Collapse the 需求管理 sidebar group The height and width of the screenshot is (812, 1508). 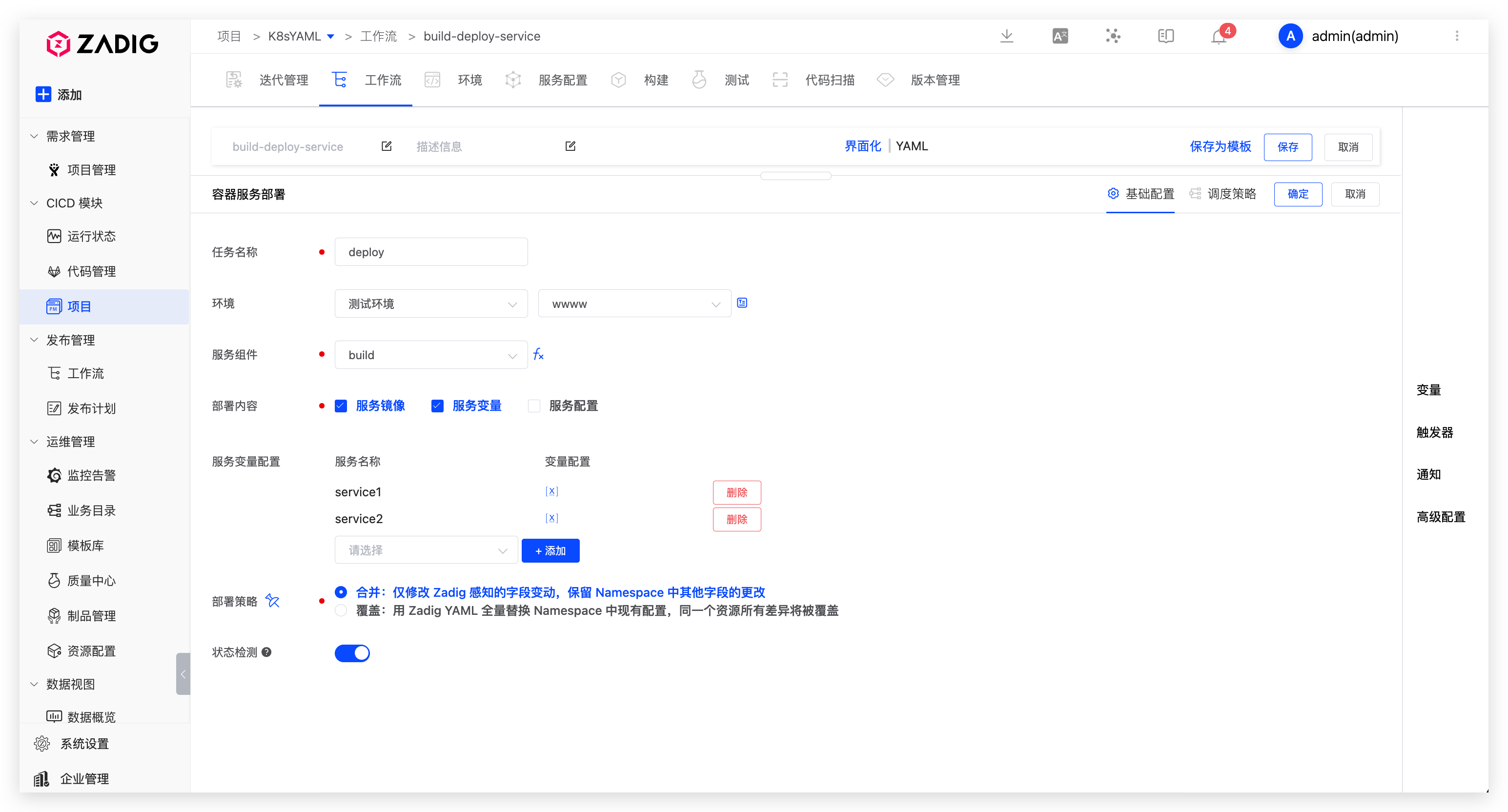pos(34,136)
